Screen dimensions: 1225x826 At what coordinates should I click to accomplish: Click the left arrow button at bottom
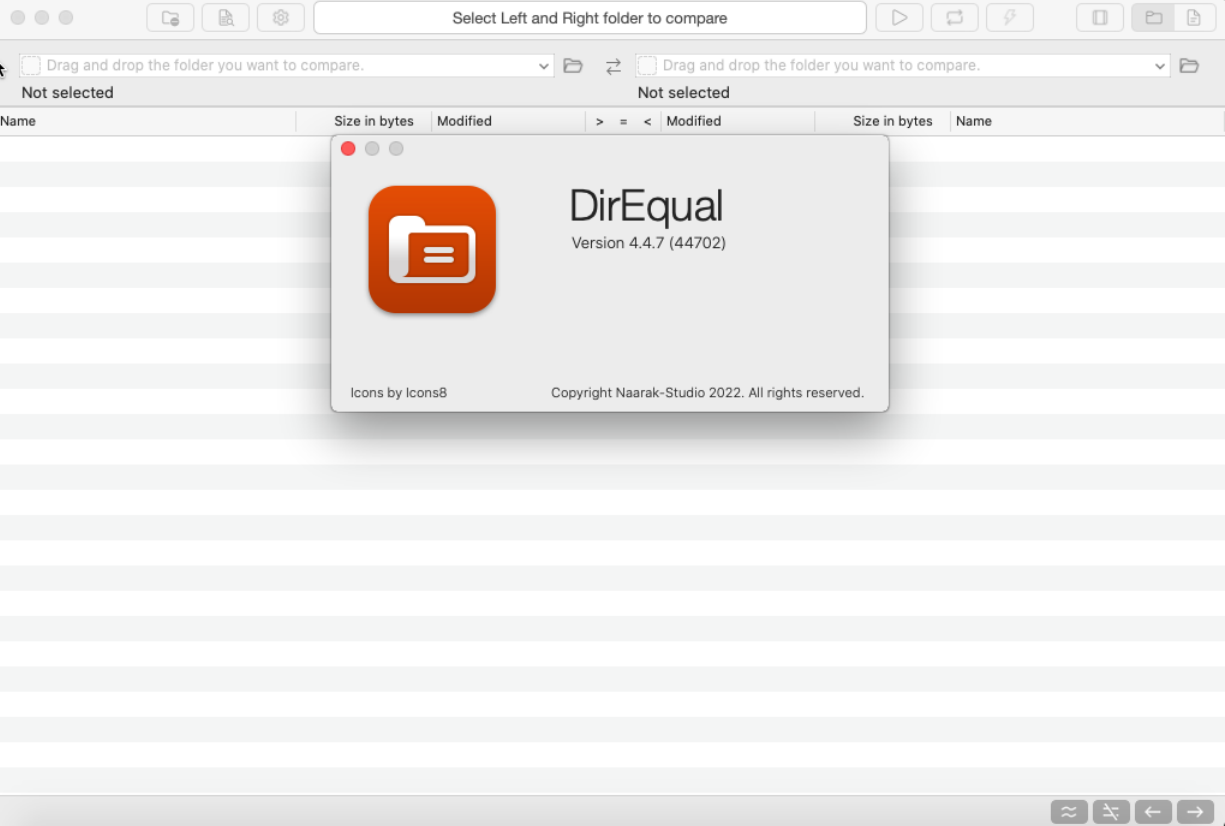click(x=1153, y=811)
